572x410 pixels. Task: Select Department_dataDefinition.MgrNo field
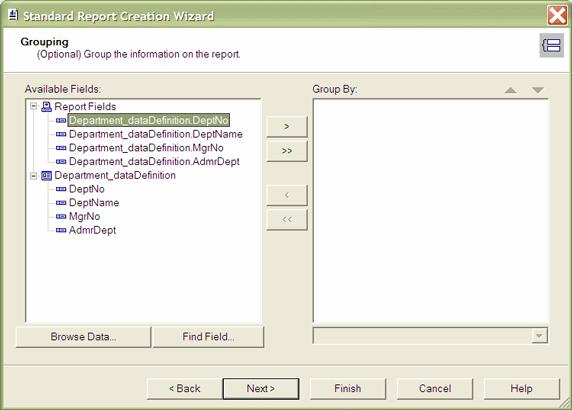[x=146, y=148]
